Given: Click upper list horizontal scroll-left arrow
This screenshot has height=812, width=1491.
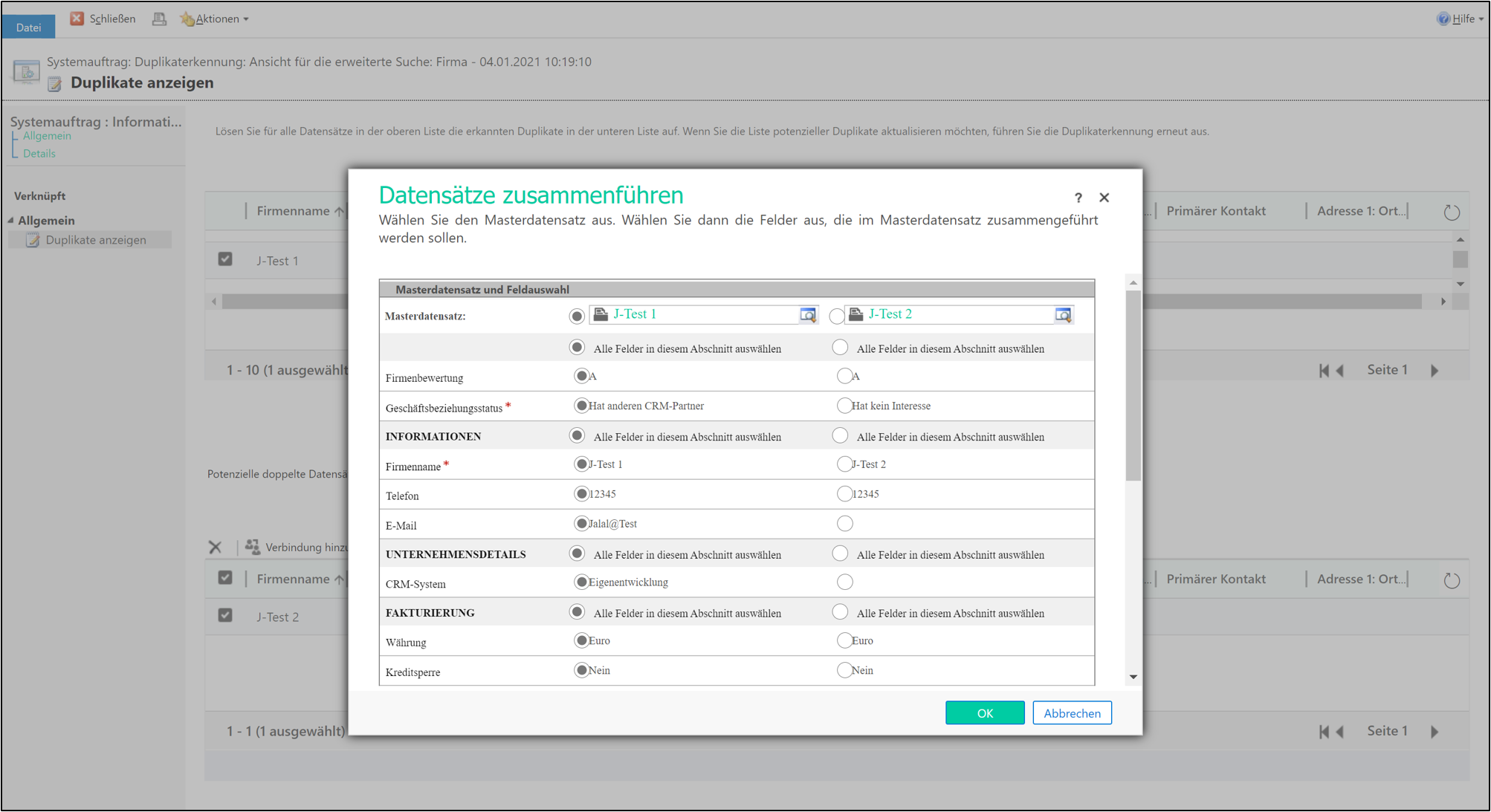Looking at the screenshot, I should point(214,302).
